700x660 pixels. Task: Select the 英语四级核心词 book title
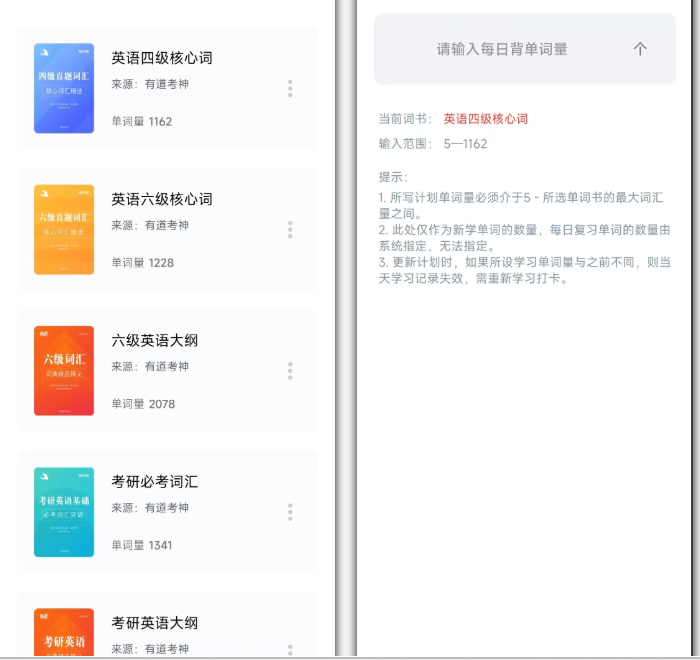click(x=161, y=58)
